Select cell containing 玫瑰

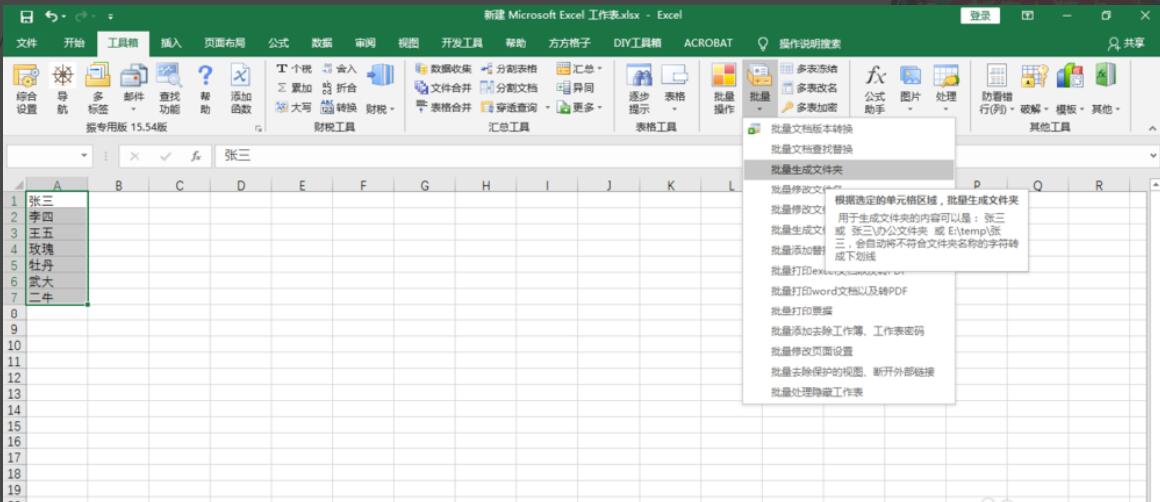pos(57,249)
